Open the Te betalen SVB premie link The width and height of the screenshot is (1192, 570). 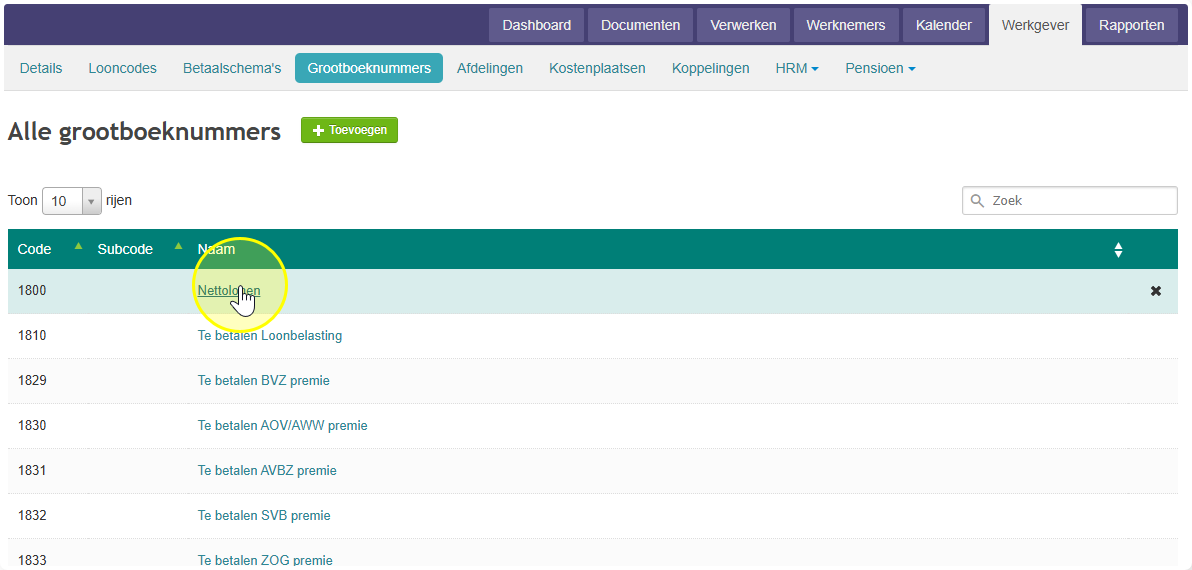click(x=264, y=515)
